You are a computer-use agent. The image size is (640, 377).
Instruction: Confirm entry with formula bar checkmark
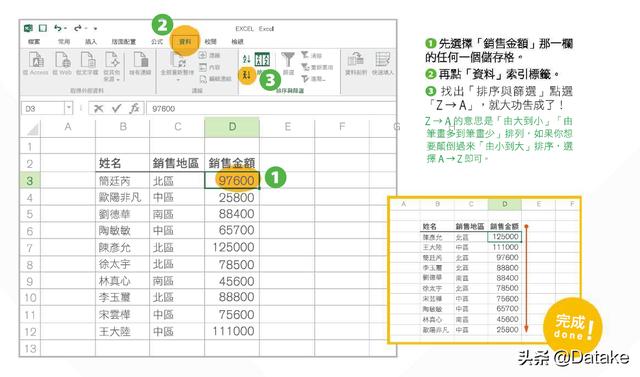pyautogui.click(x=116, y=109)
